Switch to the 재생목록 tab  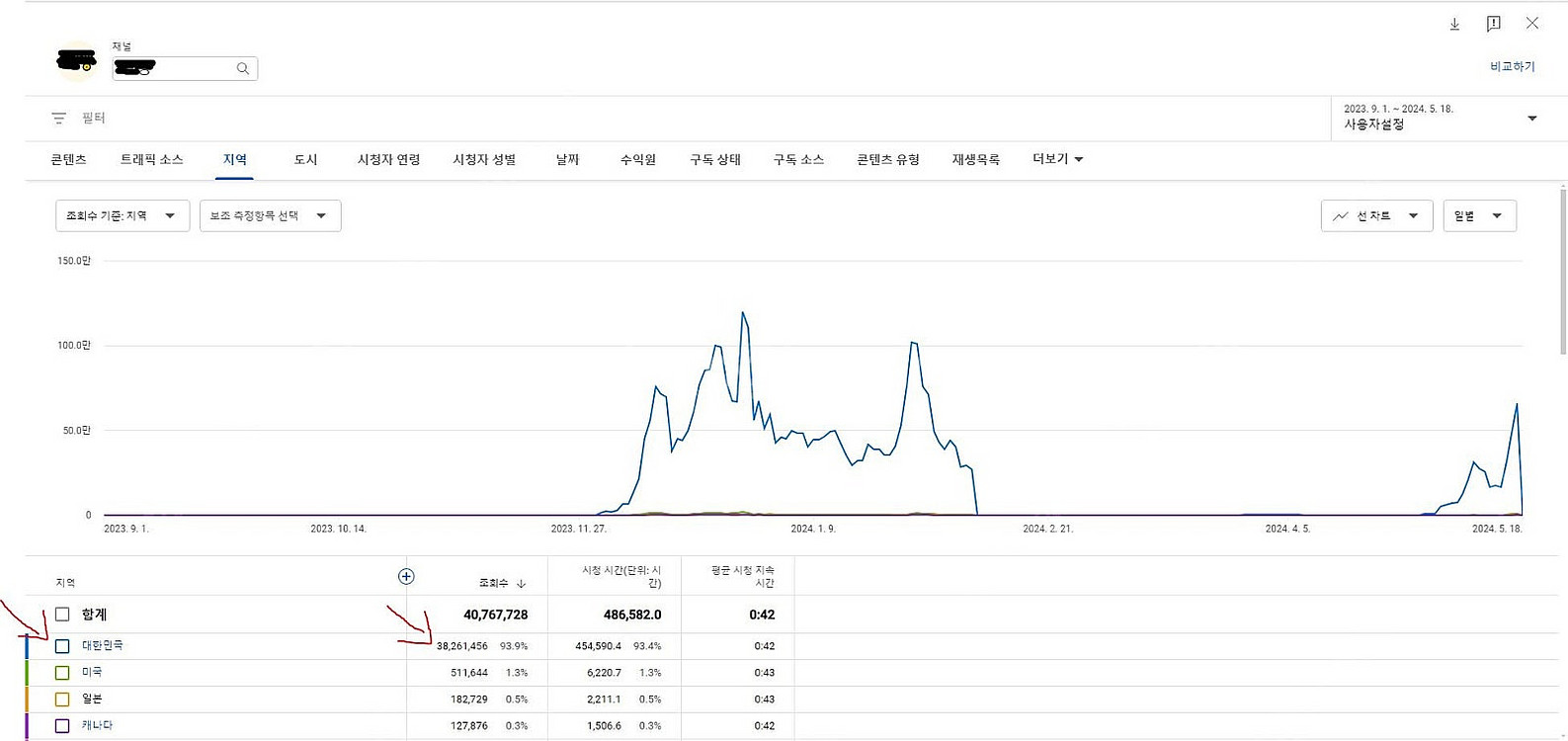pos(976,159)
